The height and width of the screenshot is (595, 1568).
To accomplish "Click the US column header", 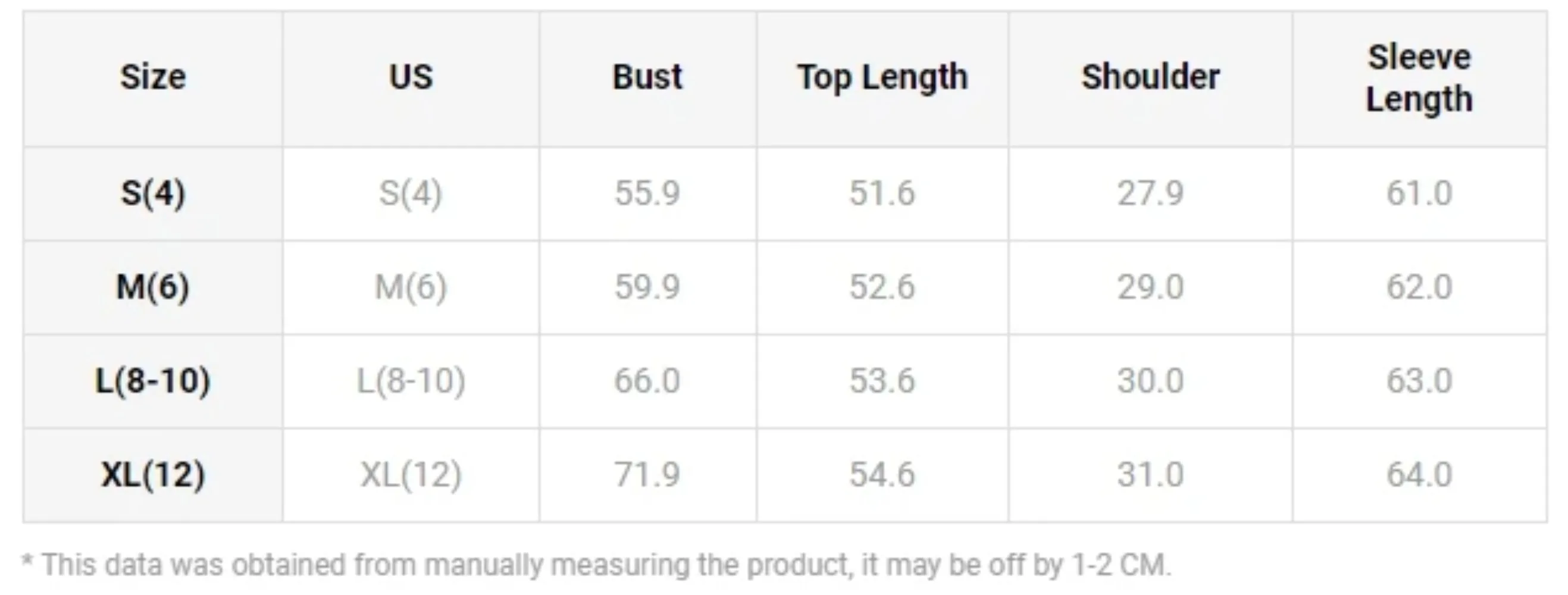I will click(x=411, y=77).
